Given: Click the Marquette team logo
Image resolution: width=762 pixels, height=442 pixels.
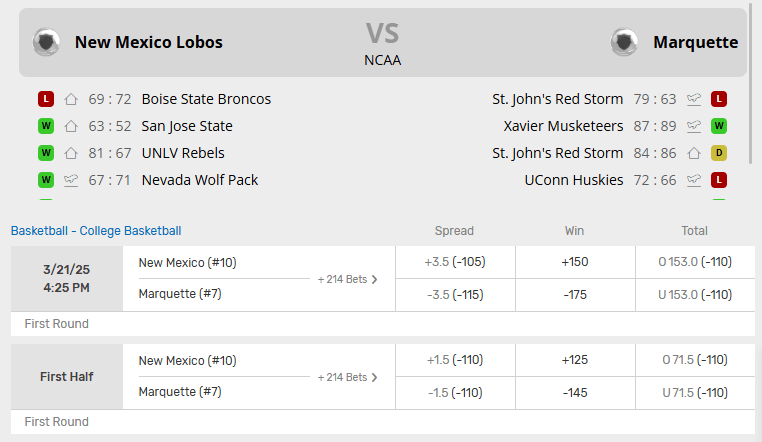Looking at the screenshot, I should click(x=624, y=42).
